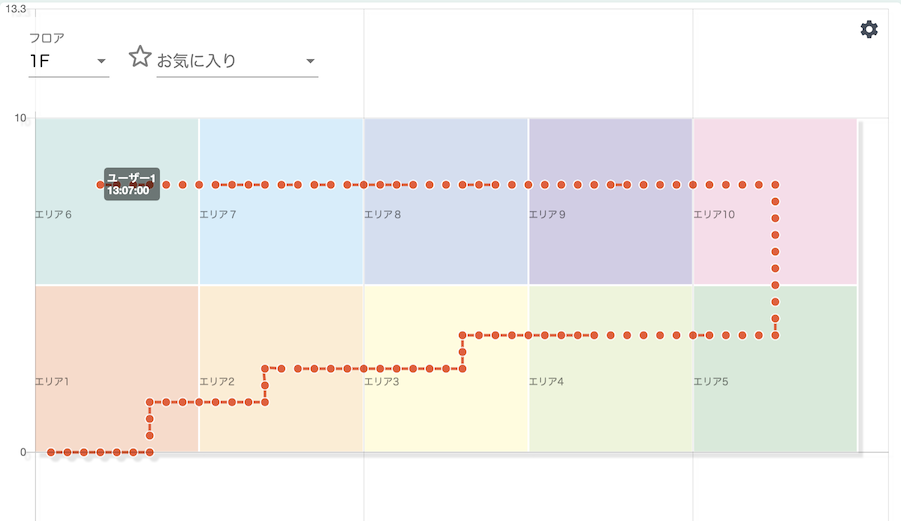Viewport: 901px width, 521px height.
Task: Select the エリア7 light blue zone
Action: click(x=281, y=240)
